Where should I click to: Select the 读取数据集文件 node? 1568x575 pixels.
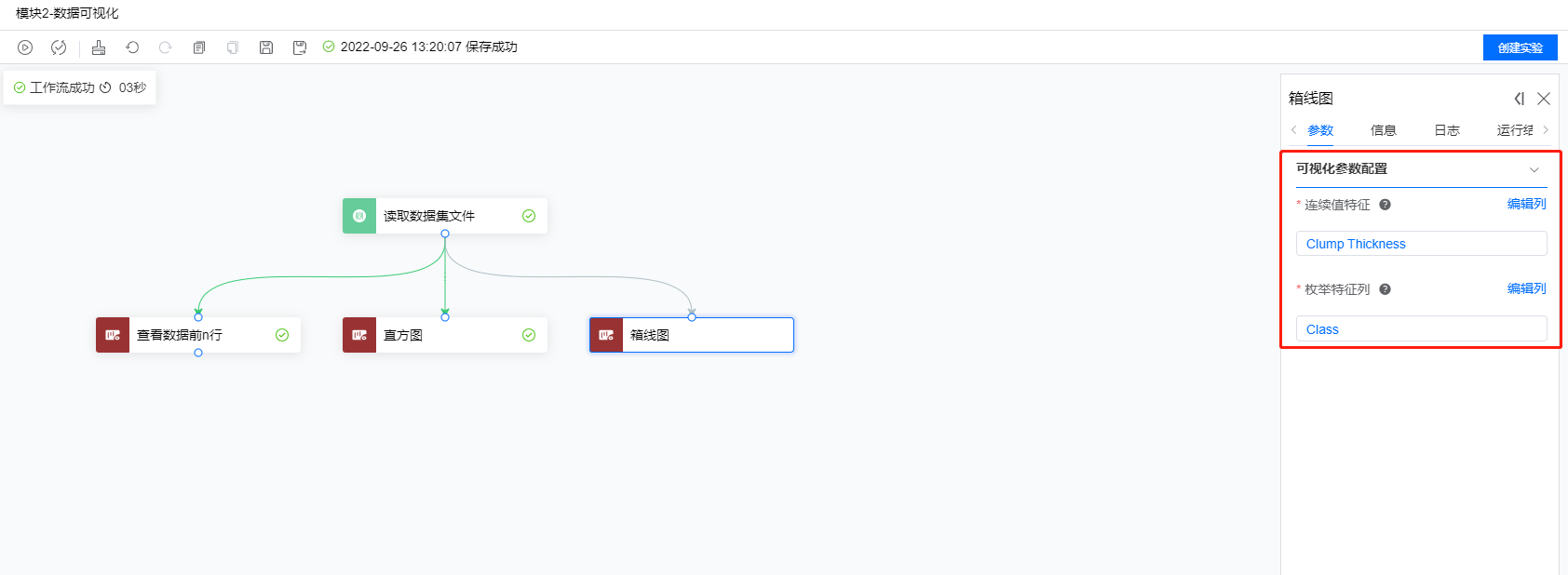(445, 216)
